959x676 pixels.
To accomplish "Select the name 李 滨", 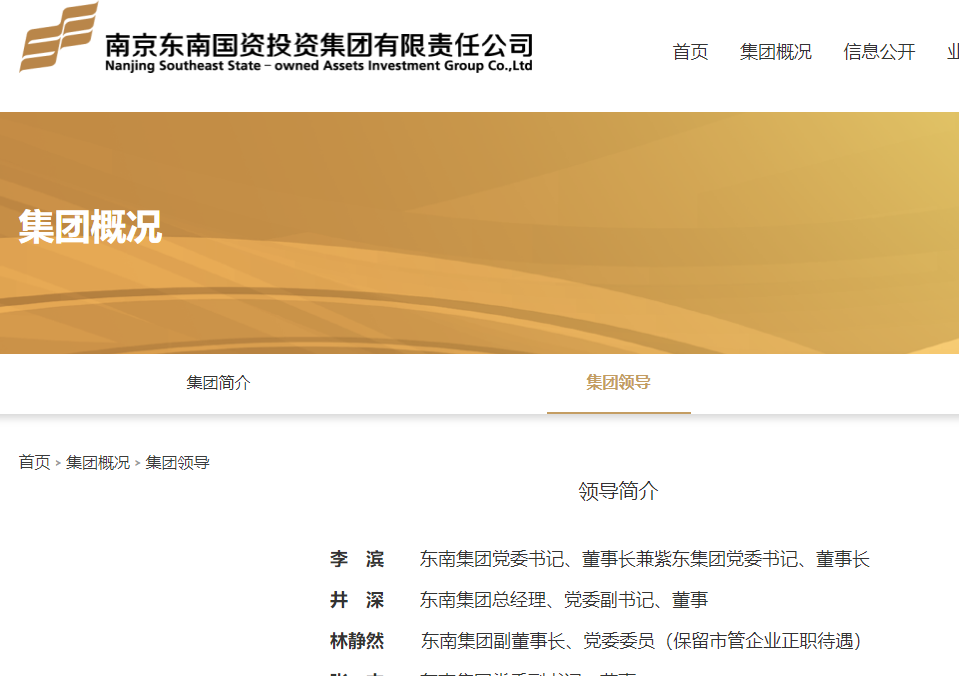I will click(x=357, y=559).
